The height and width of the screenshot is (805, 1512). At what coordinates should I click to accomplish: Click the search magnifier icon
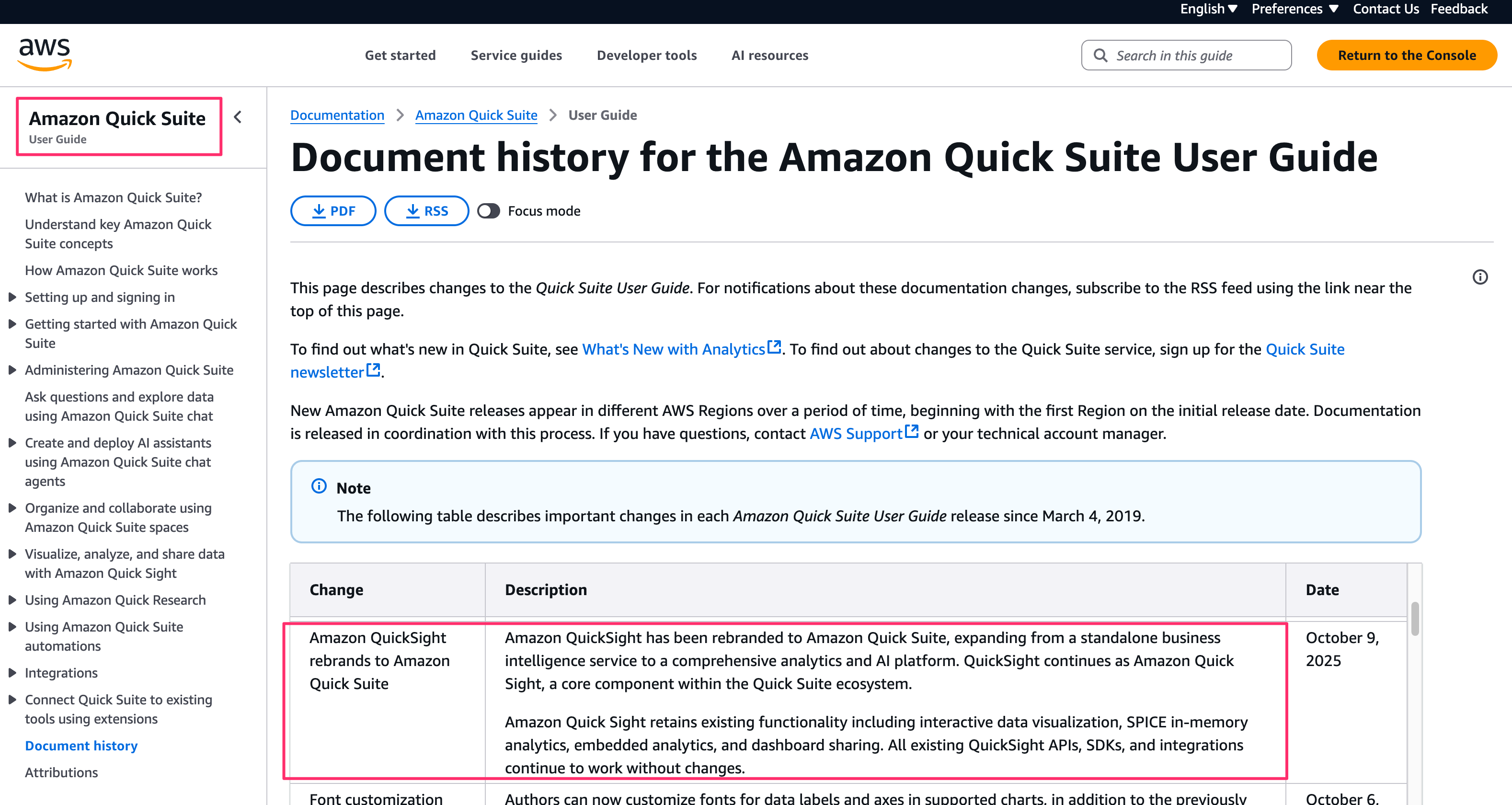click(1100, 55)
